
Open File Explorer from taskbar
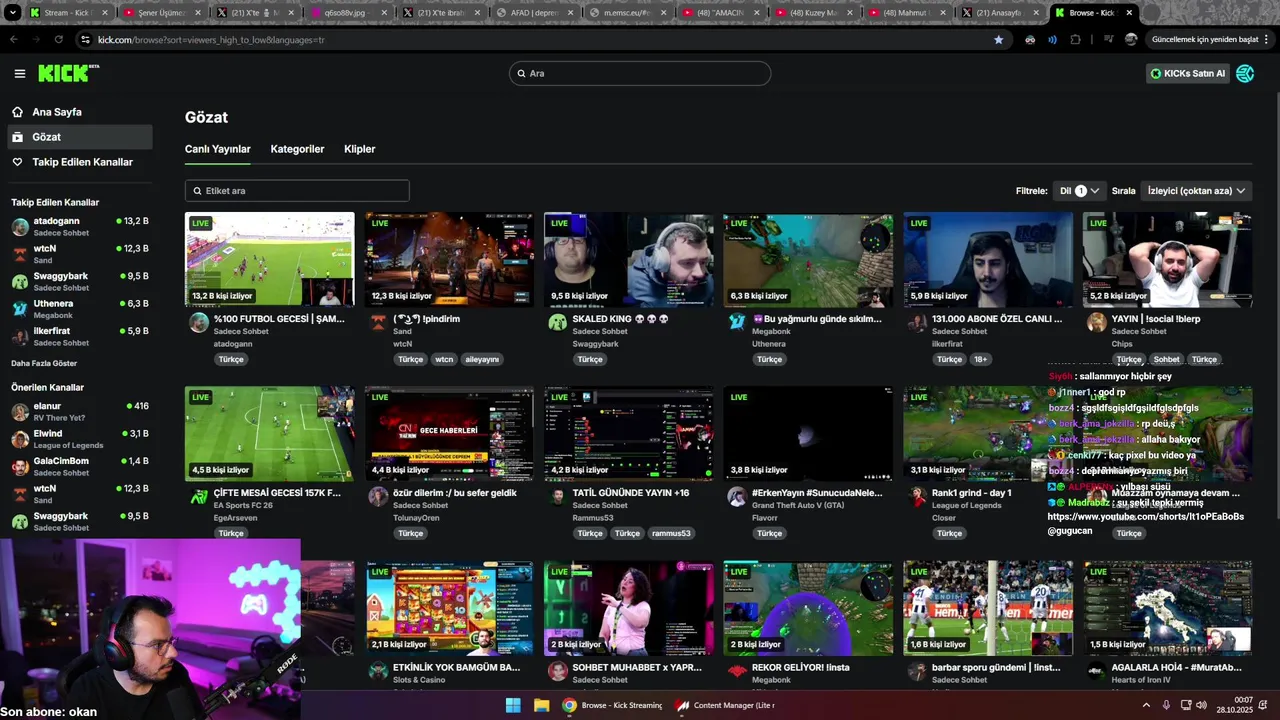(x=541, y=705)
